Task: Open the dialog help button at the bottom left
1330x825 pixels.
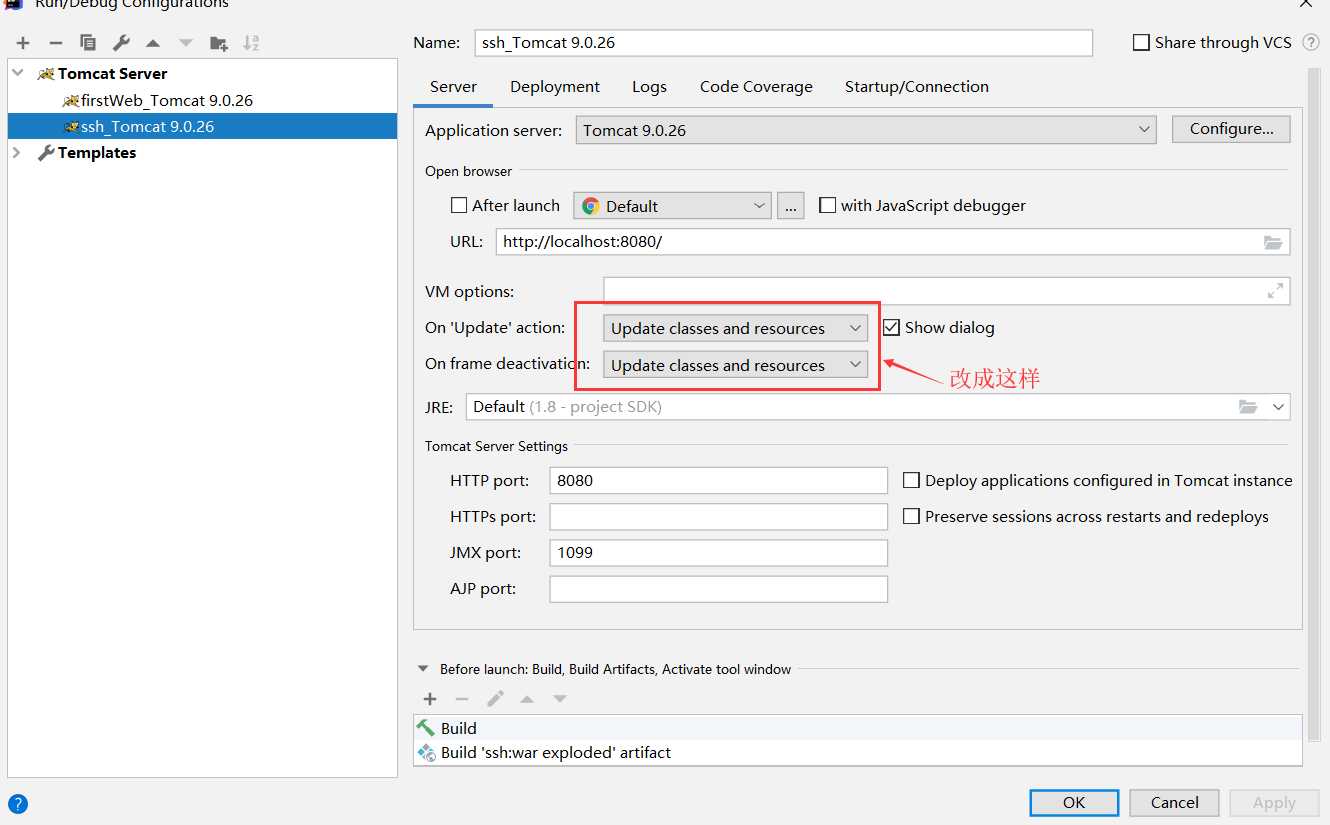Action: 18,803
